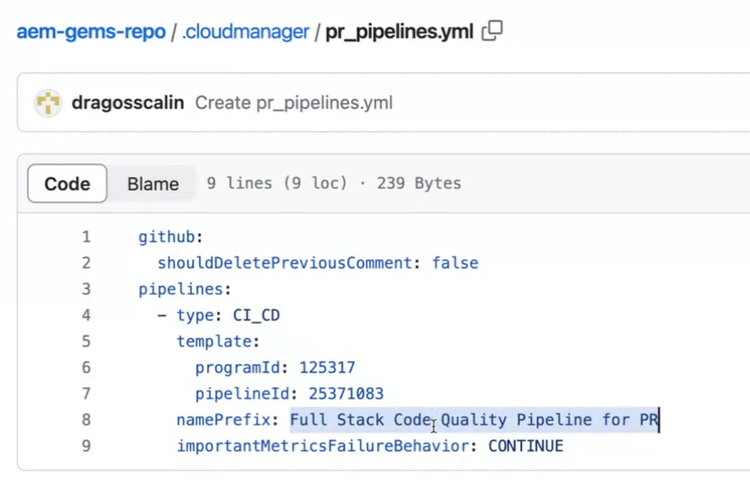Go to the .cloudmanager folder

246,32
